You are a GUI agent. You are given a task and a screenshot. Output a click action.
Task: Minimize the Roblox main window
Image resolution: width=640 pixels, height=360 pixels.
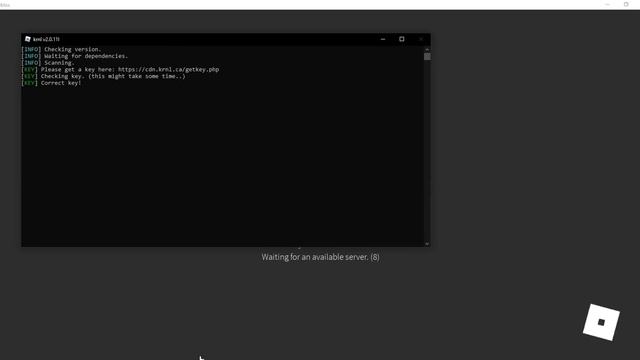607,4
